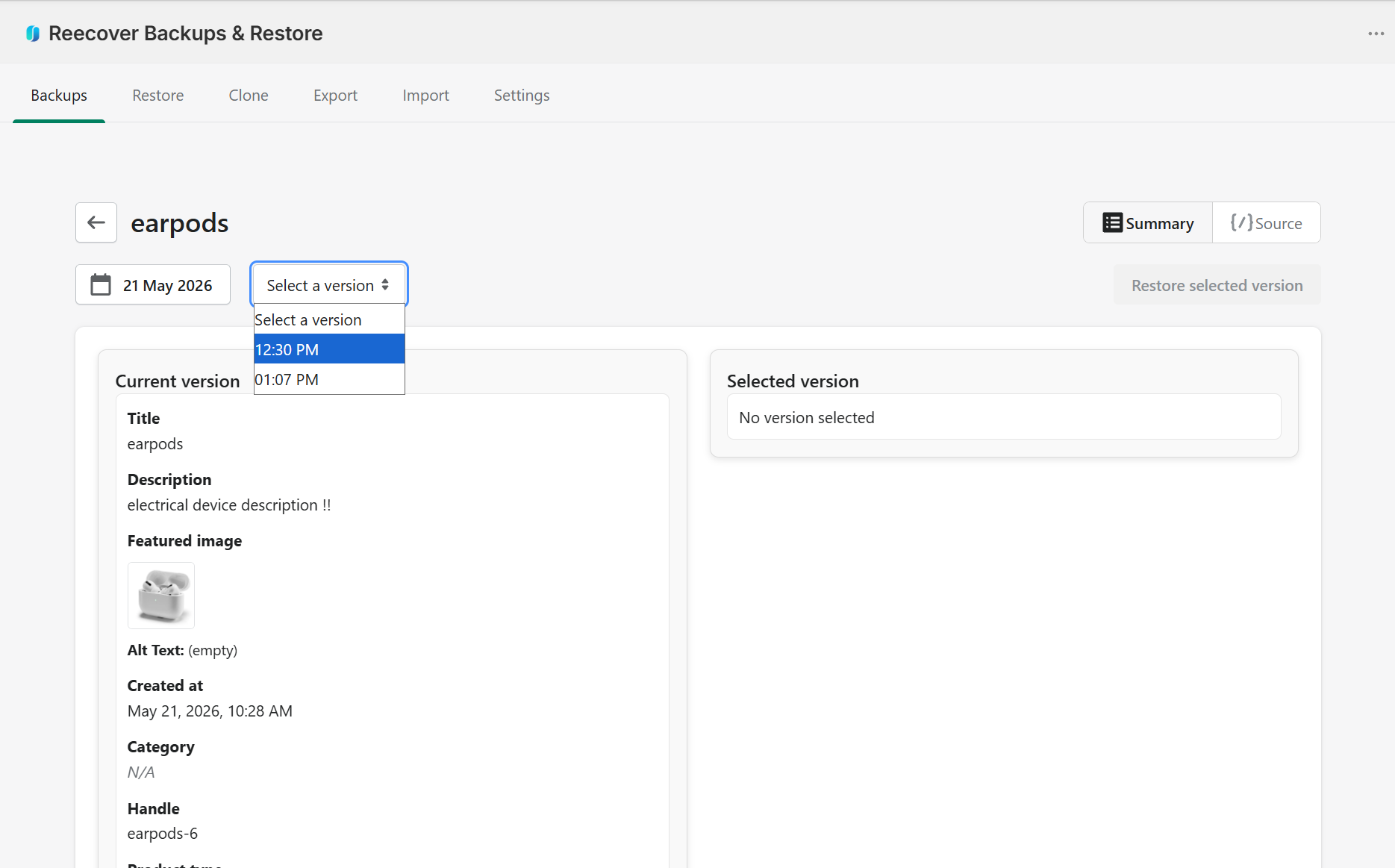The image size is (1395, 868).
Task: Switch to Summary view
Action: (x=1148, y=222)
